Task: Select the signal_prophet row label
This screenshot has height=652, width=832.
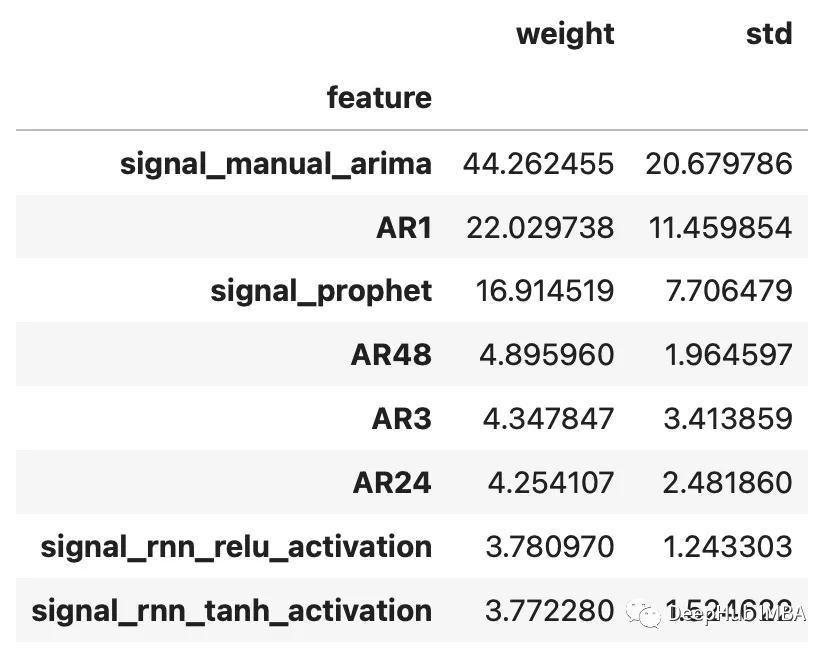Action: point(321,291)
